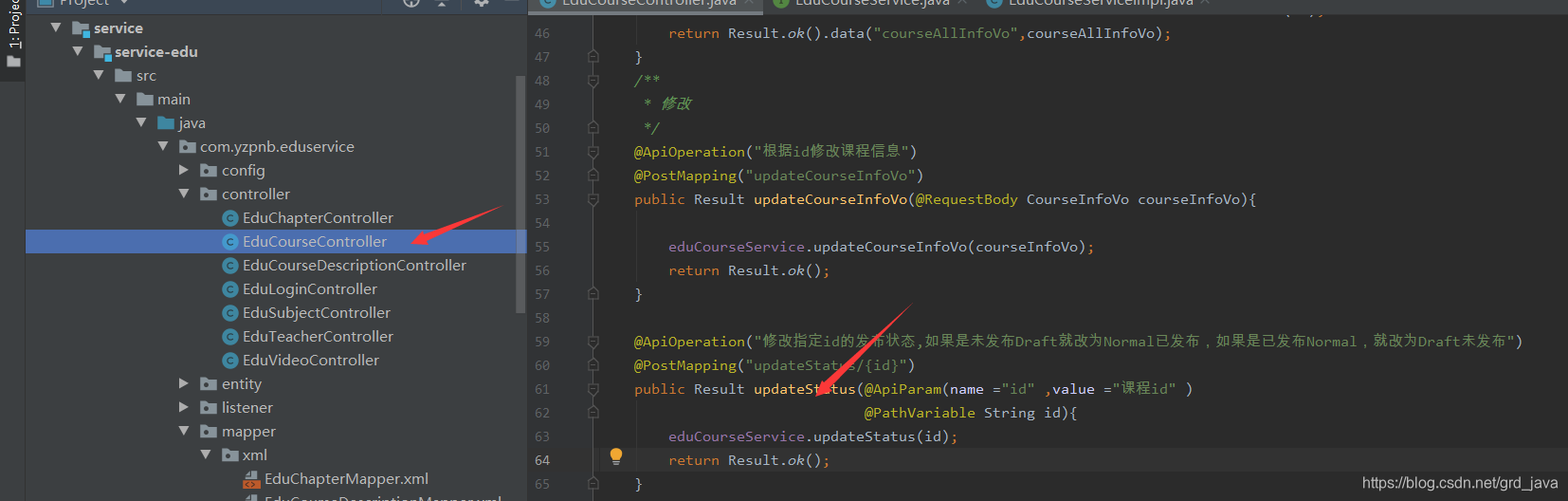Screen dimensions: 1568x501
Task: Click class icon beside EduLoginController
Action: point(229,289)
